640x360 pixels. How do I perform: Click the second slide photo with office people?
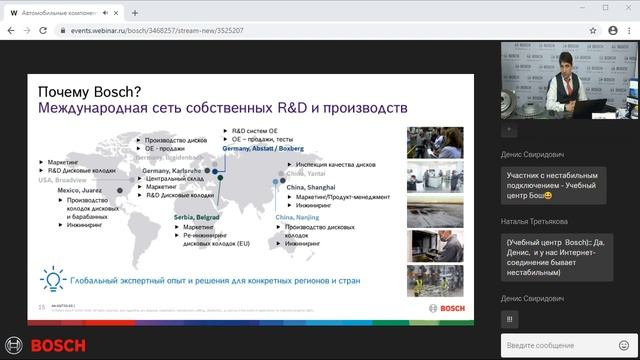click(435, 177)
